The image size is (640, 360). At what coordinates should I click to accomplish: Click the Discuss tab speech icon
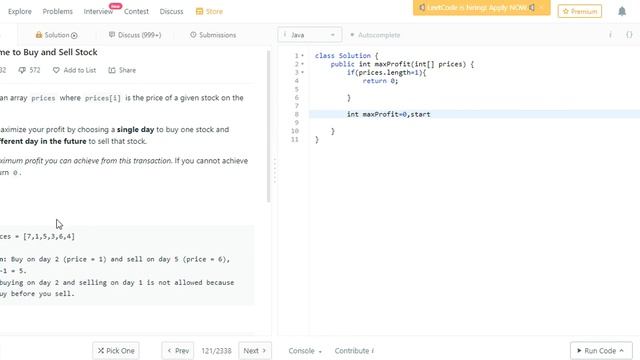(x=112, y=35)
